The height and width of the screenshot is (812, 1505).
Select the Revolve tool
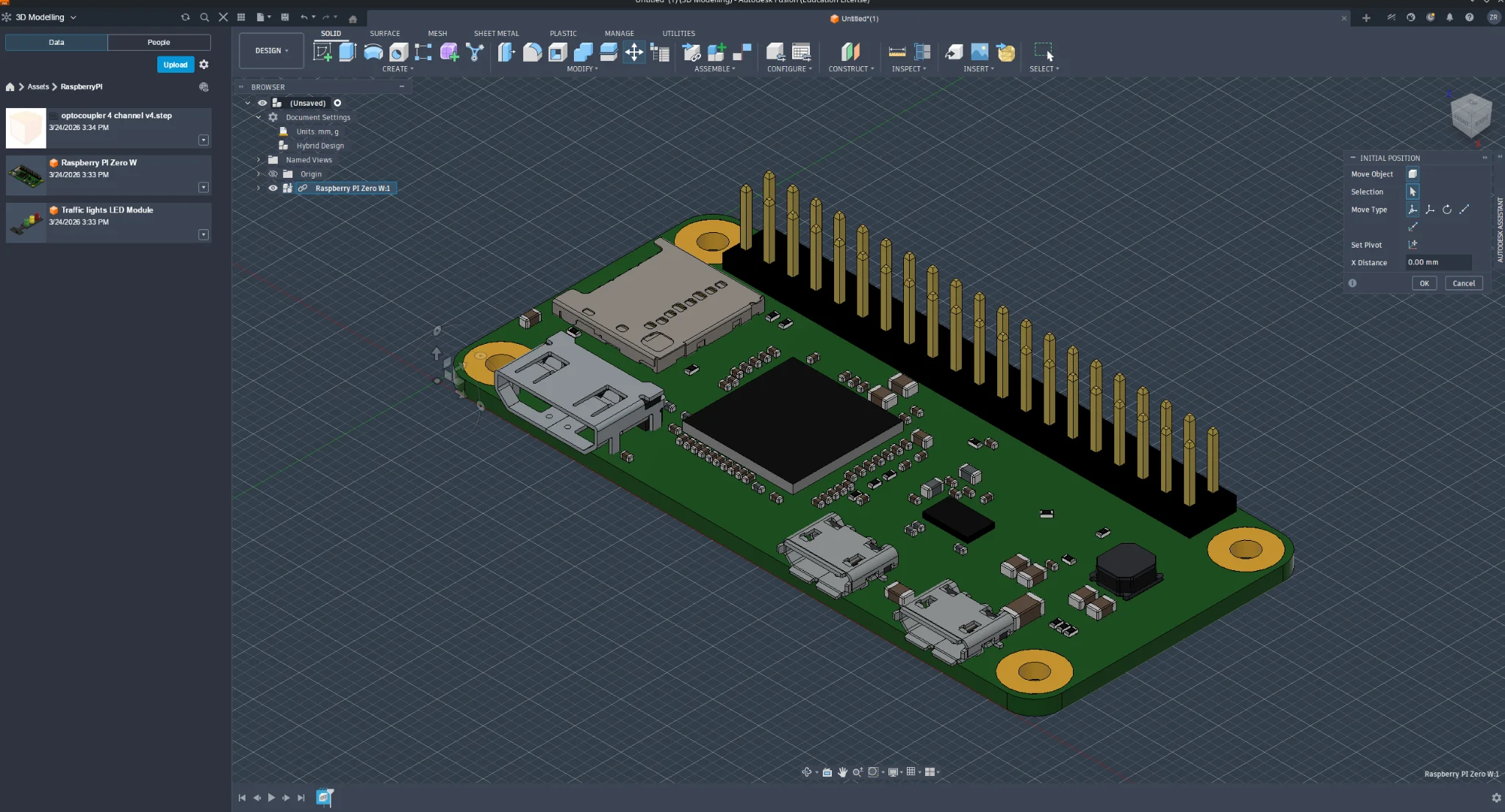coord(373,51)
